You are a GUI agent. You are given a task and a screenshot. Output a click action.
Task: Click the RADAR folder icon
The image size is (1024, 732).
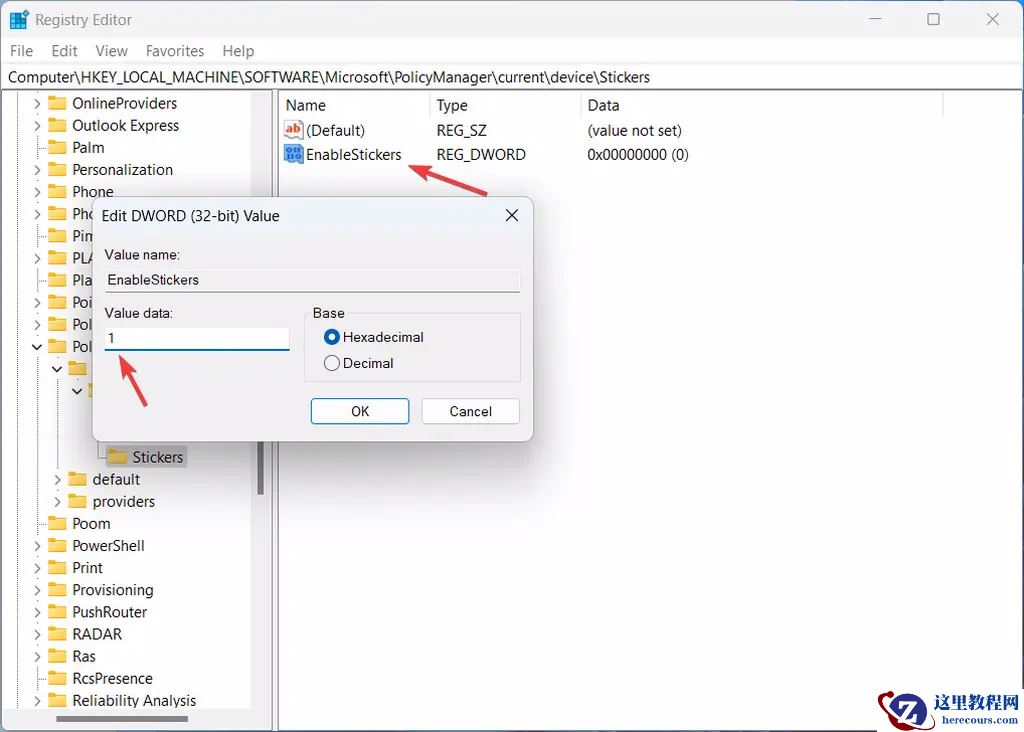pos(57,635)
